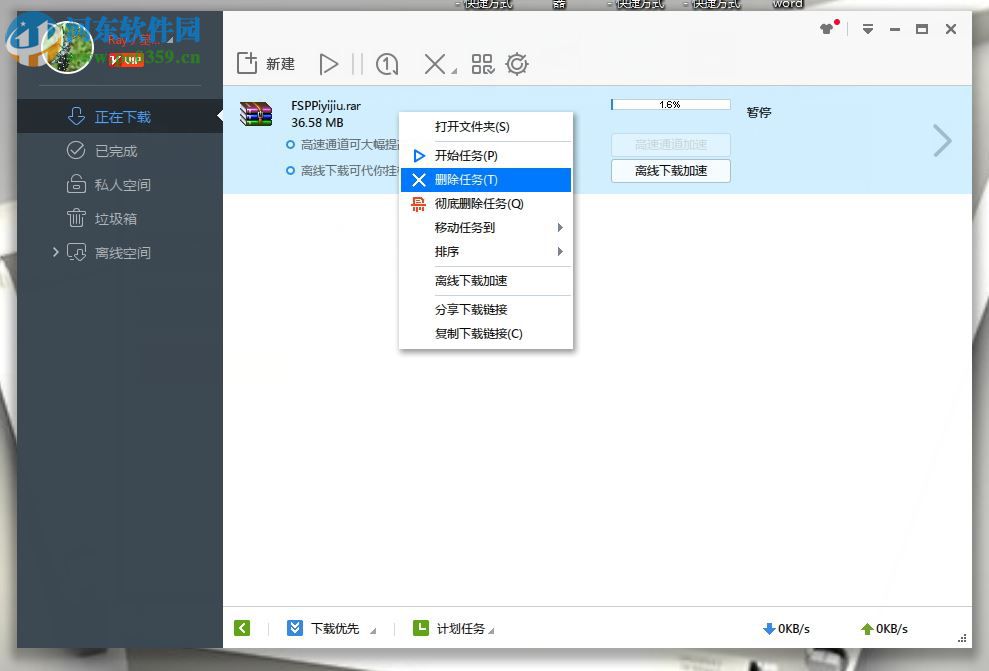Delete selected task using the X icon

click(434, 63)
